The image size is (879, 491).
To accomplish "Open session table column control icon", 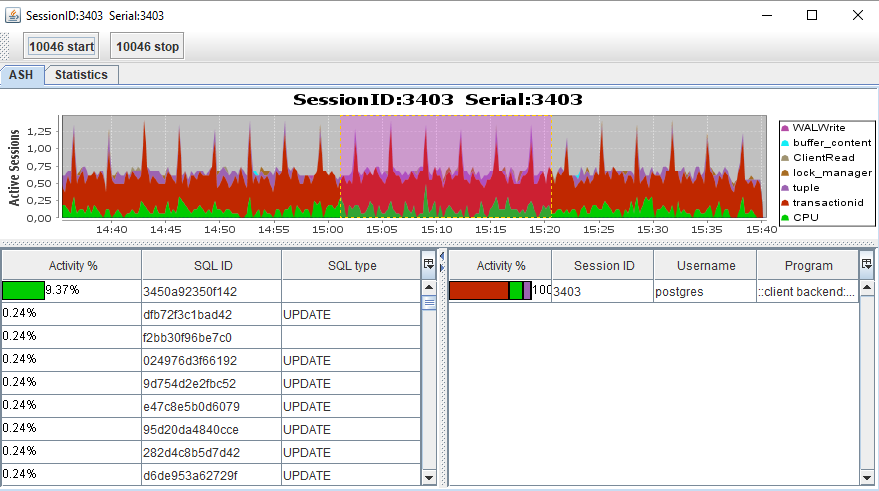I will point(867,264).
